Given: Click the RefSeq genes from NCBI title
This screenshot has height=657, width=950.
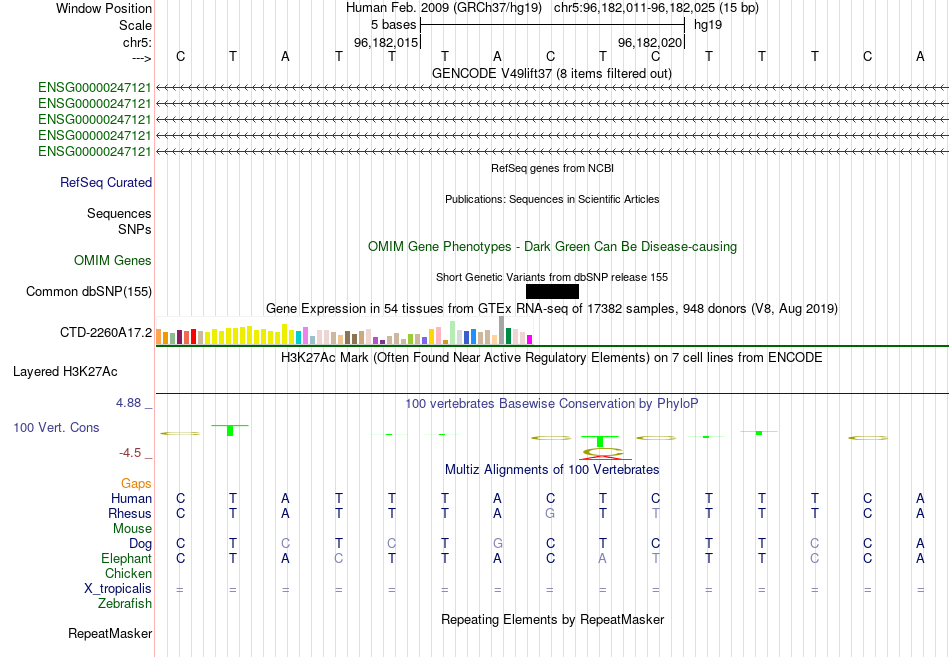Looking at the screenshot, I should coord(553,168).
